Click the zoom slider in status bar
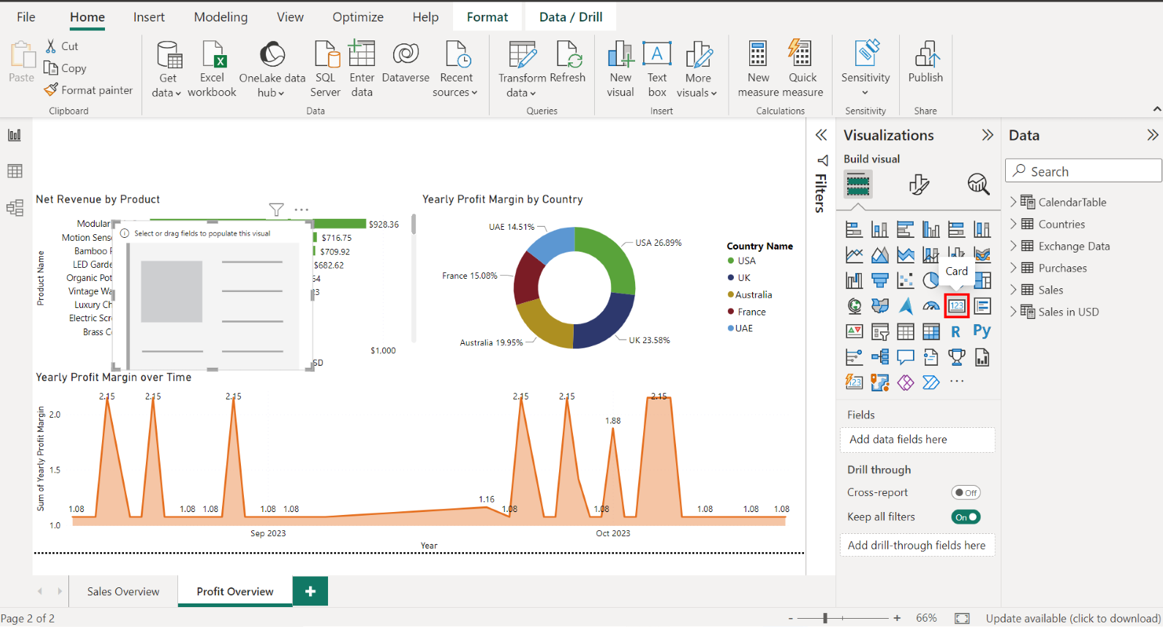This screenshot has width=1163, height=627. (825, 618)
